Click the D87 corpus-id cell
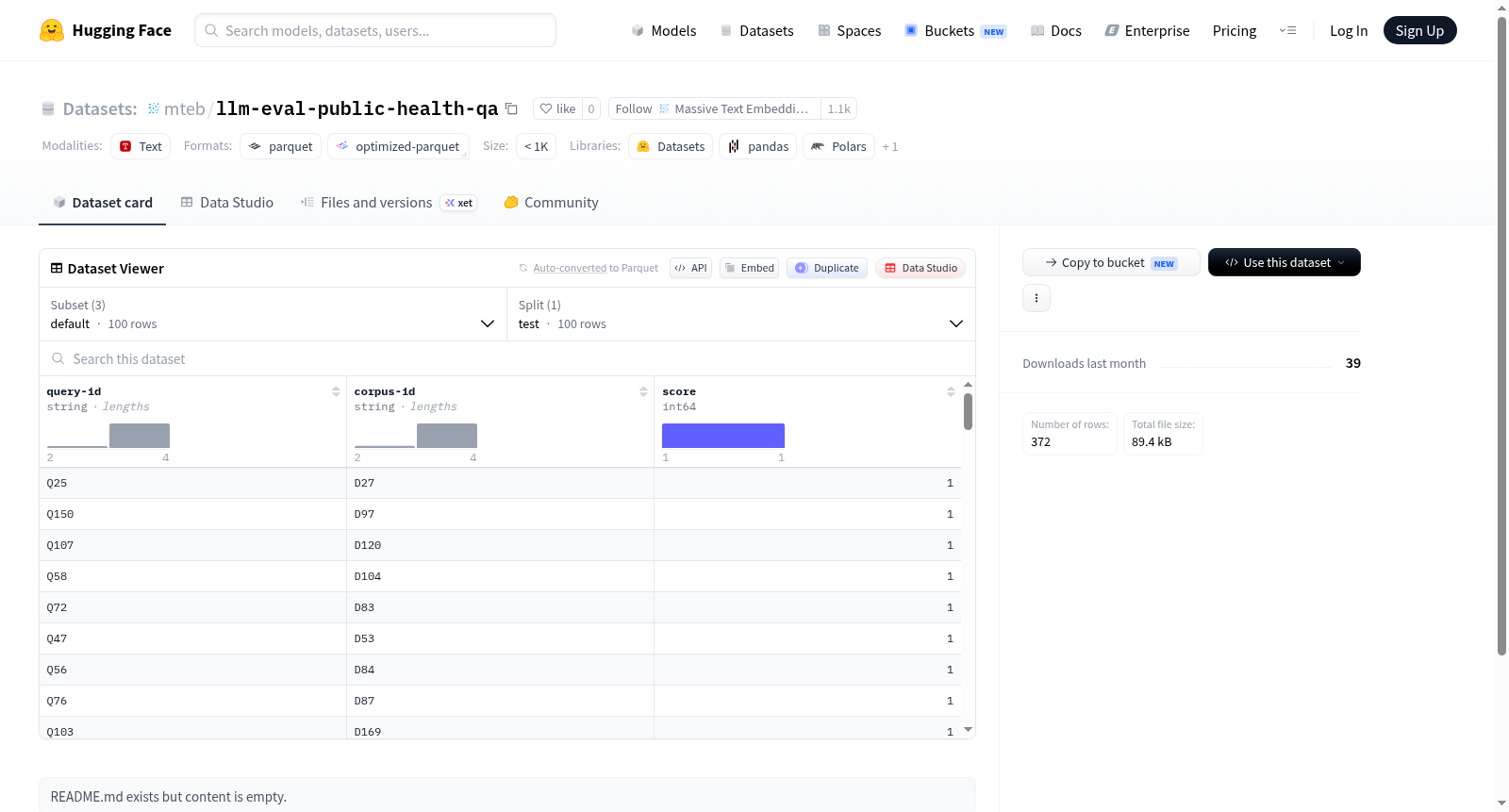1509x812 pixels. tap(500, 701)
